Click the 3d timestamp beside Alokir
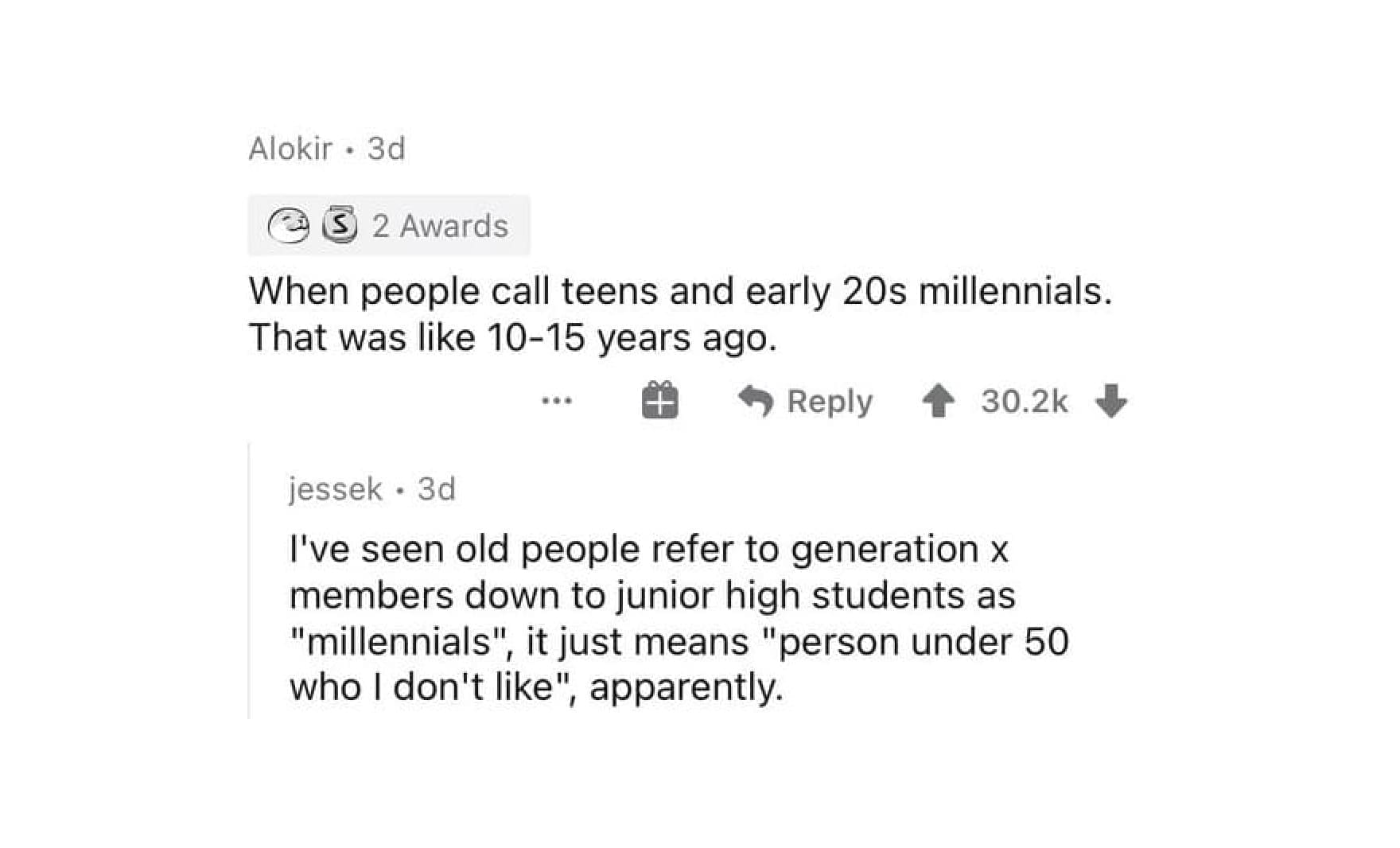Viewport: 1400px width, 848px height. (387, 149)
